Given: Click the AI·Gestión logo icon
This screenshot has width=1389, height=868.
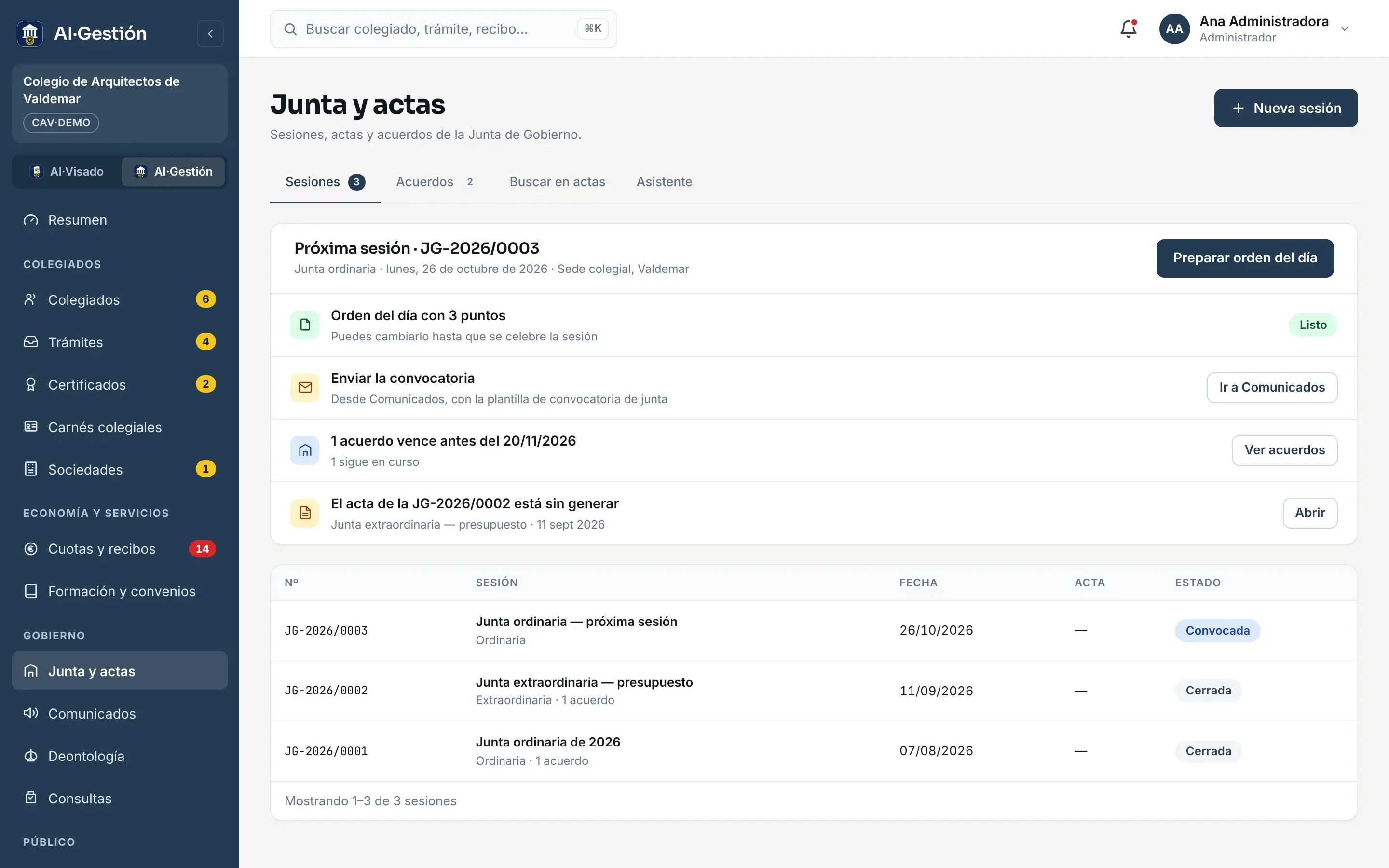Looking at the screenshot, I should click(x=30, y=33).
